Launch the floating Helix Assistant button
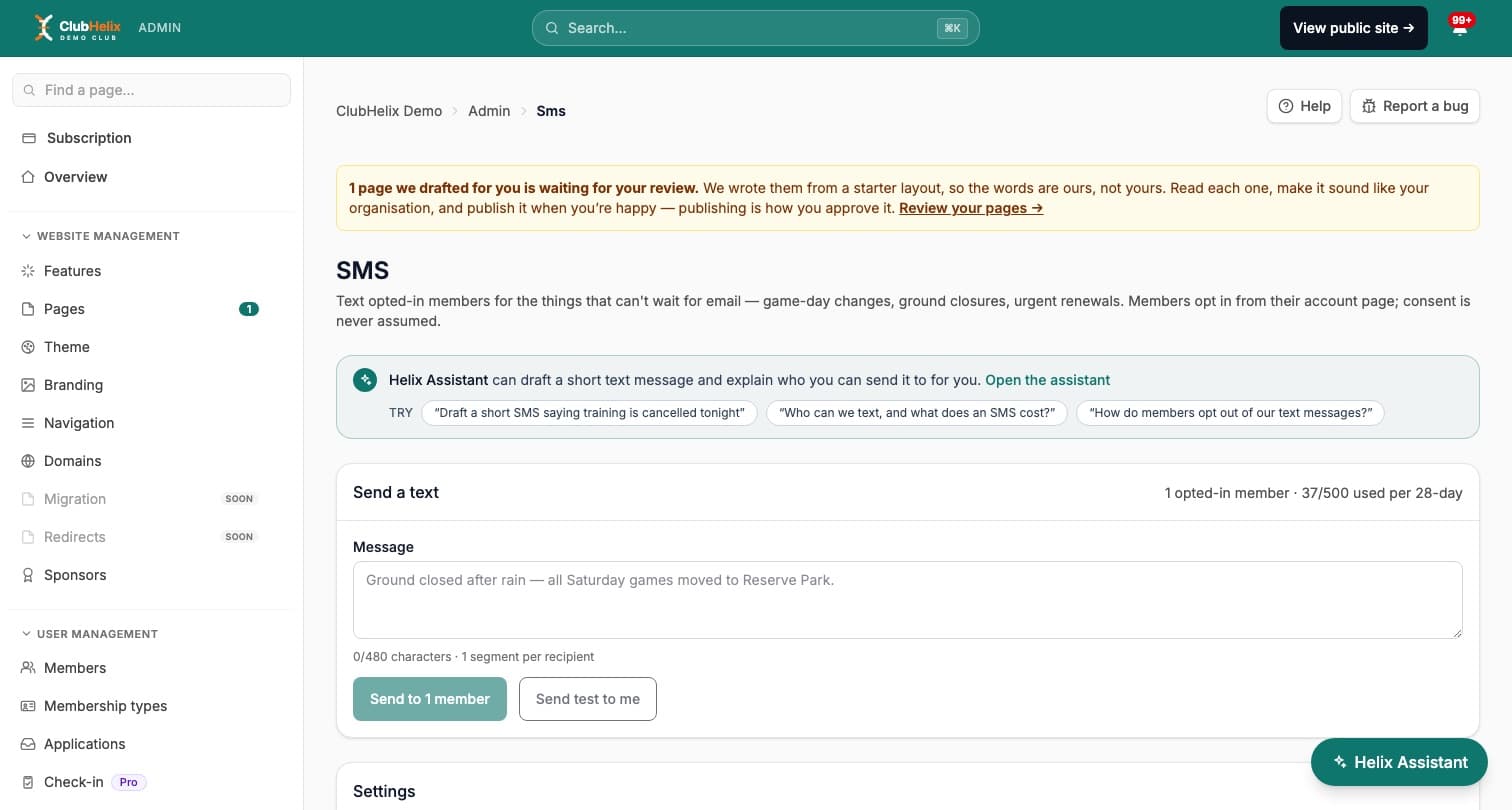The width and height of the screenshot is (1512, 810). (x=1399, y=762)
